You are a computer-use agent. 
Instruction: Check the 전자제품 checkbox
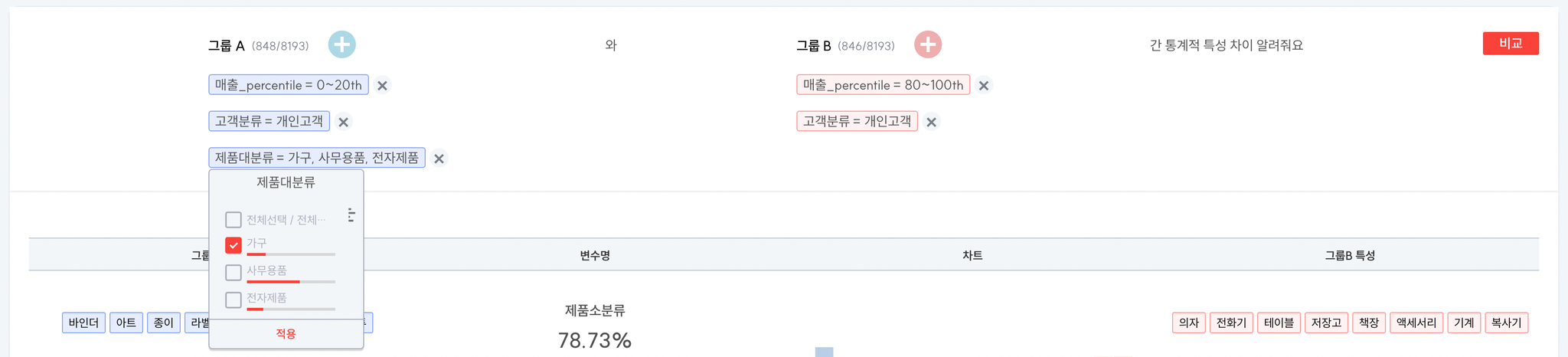tap(234, 300)
